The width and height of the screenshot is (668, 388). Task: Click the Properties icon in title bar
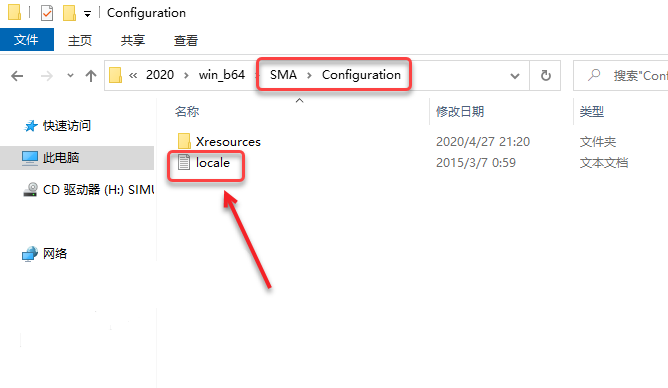(x=47, y=13)
